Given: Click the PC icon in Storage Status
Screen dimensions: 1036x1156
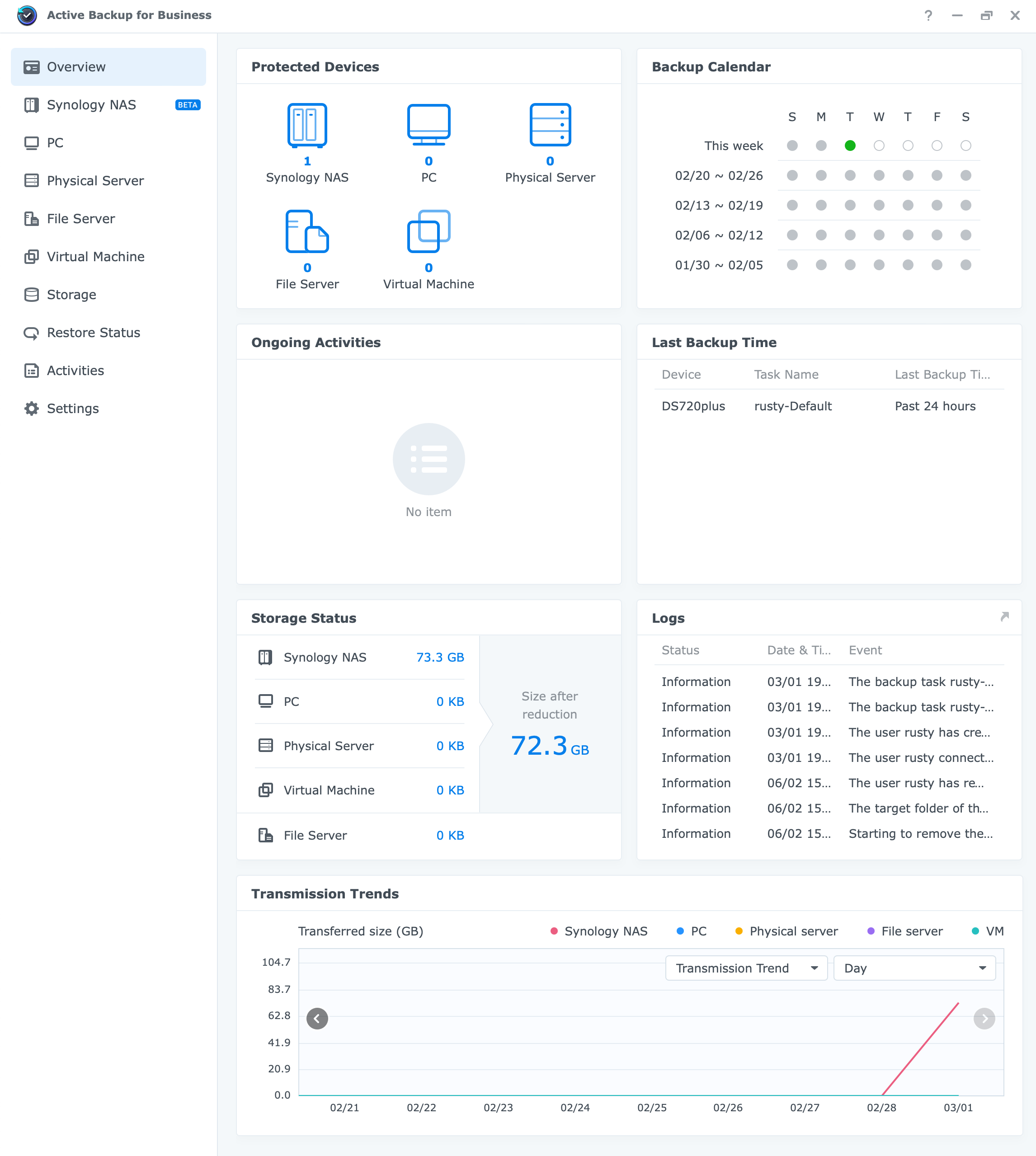Looking at the screenshot, I should (265, 701).
